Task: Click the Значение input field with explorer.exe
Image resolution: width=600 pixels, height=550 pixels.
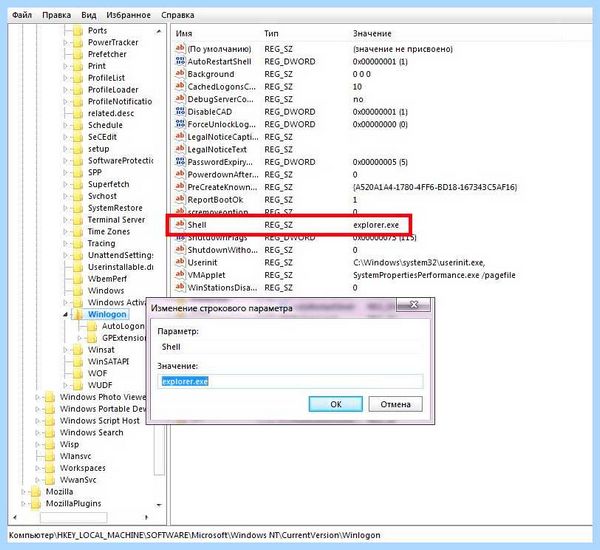Action: point(290,382)
